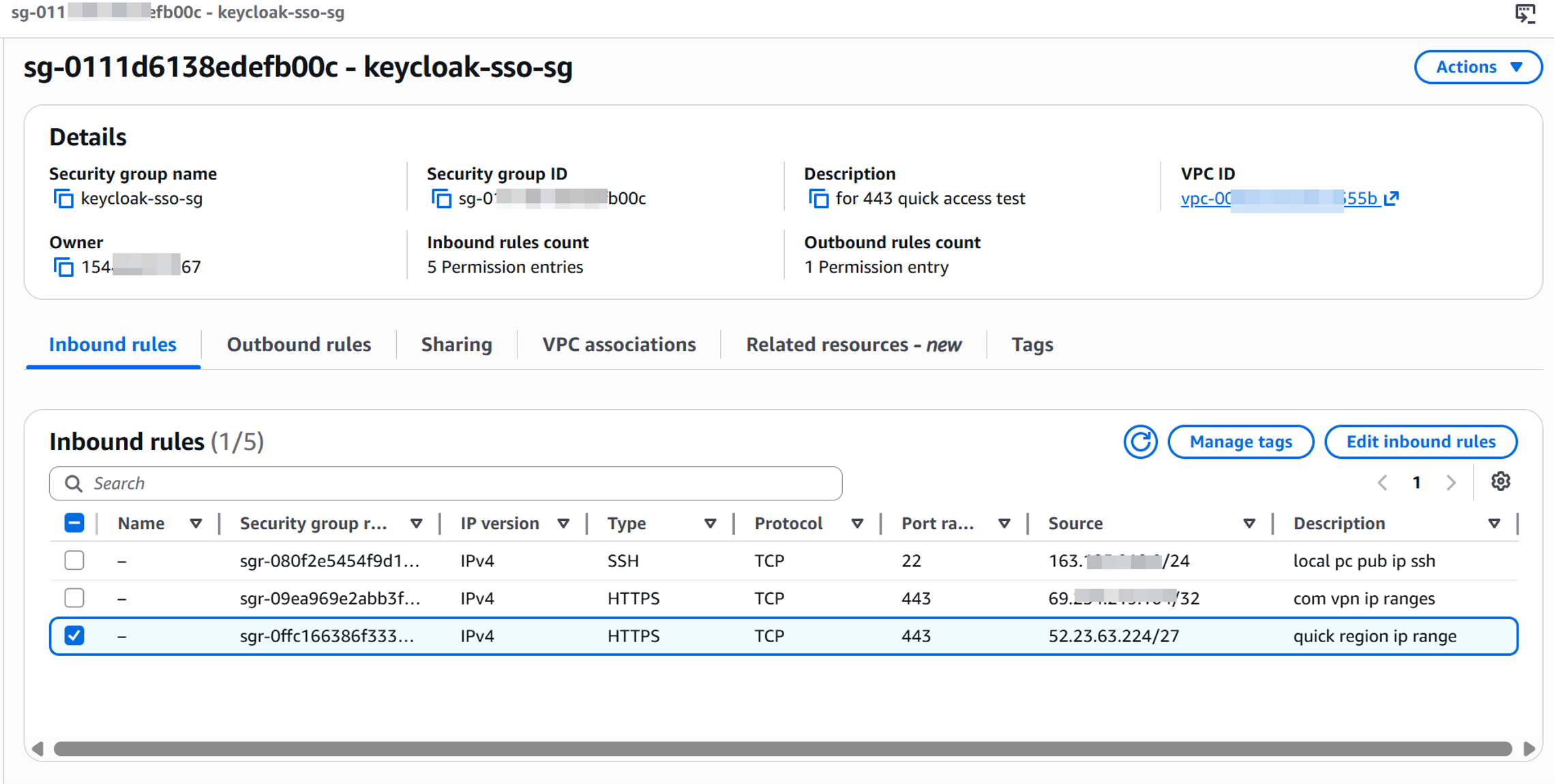
Task: Click rule ID sgr-09ea969e2abb3f…
Action: click(x=329, y=599)
